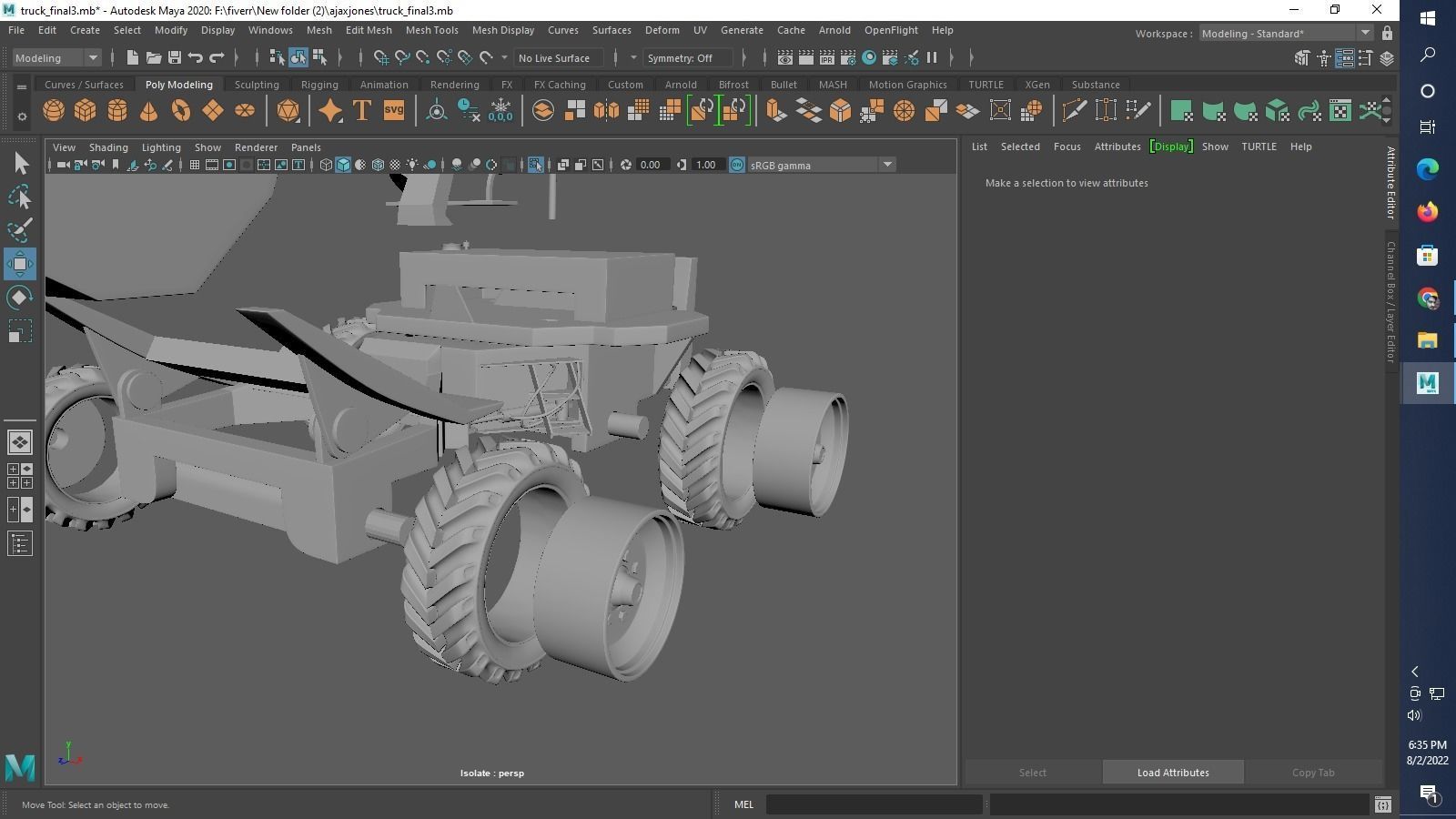Viewport: 1456px width, 819px height.
Task: Open the shelf options gear menu
Action: pos(22,116)
